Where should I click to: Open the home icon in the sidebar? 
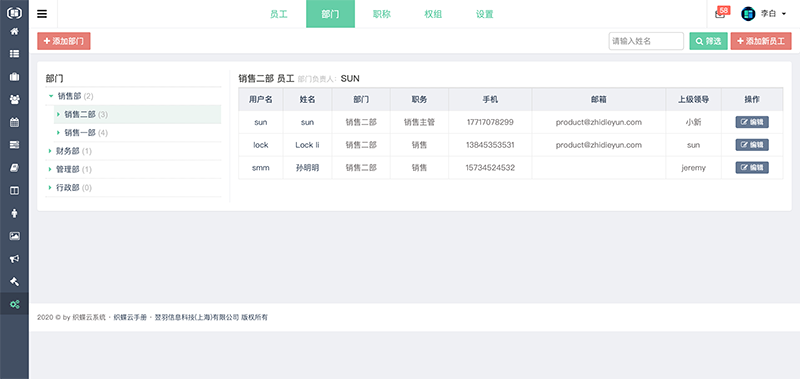pyautogui.click(x=14, y=32)
